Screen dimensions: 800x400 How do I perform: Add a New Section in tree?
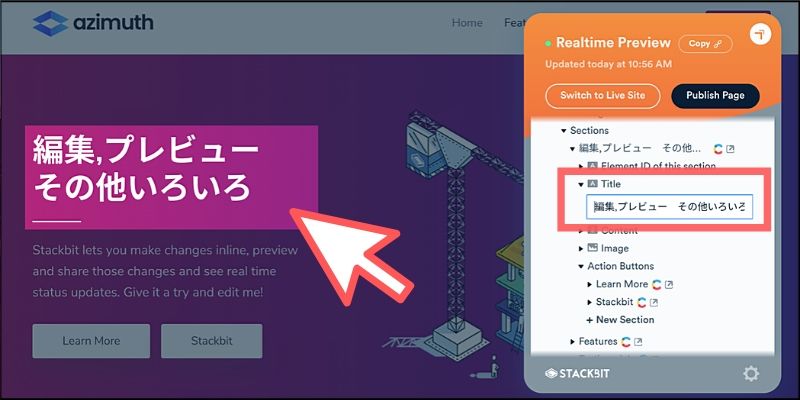point(620,320)
